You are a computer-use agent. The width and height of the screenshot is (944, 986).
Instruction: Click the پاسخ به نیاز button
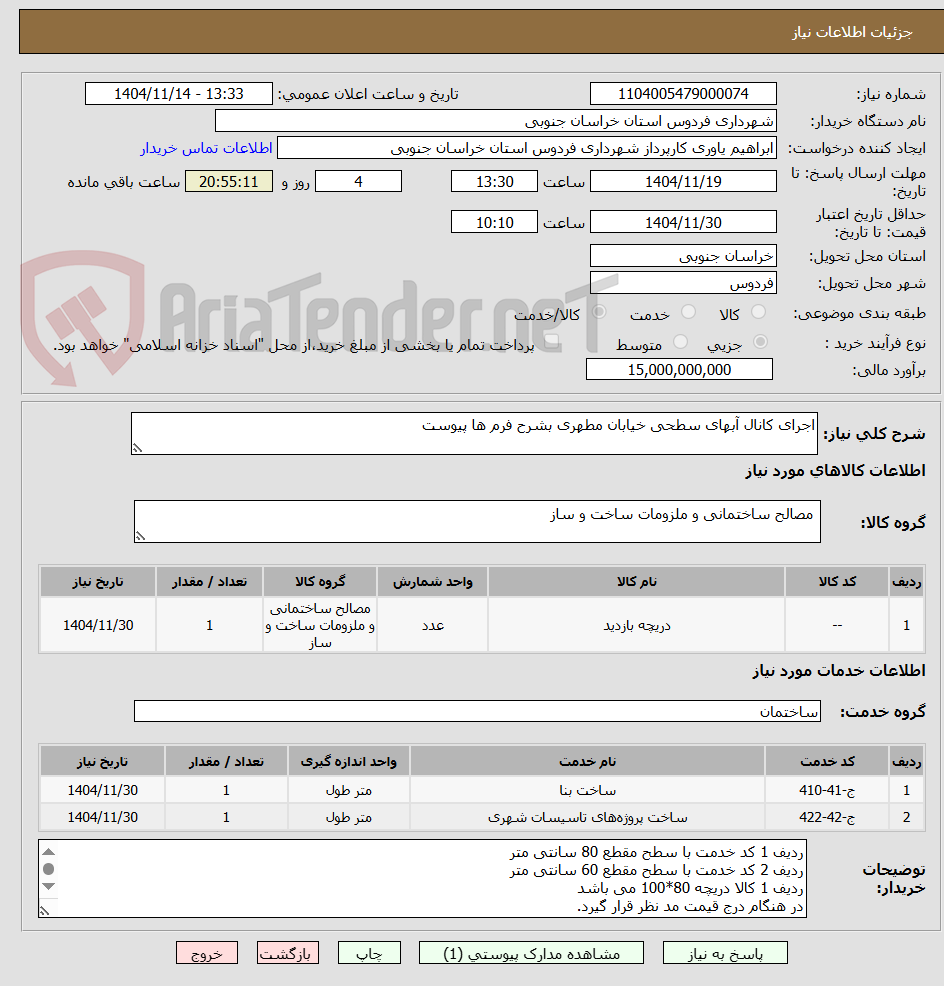[x=725, y=953]
